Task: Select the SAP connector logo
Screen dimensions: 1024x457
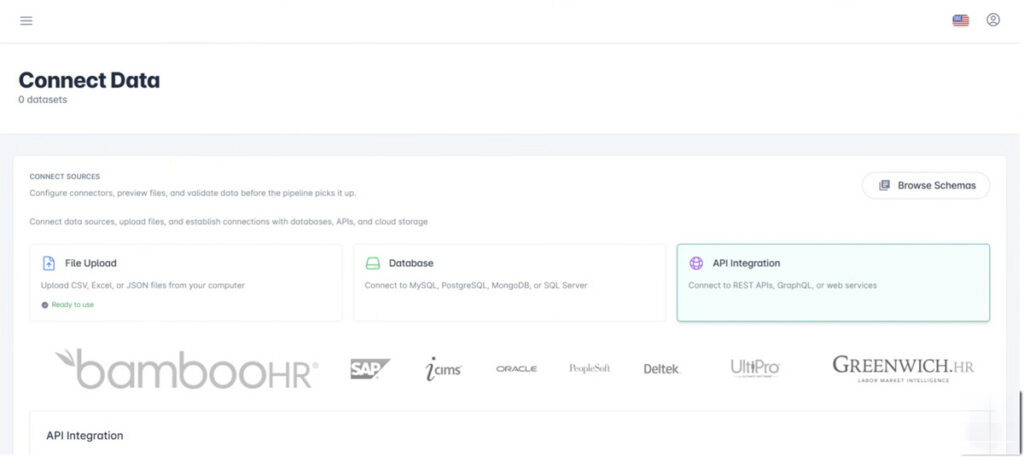Action: point(370,369)
